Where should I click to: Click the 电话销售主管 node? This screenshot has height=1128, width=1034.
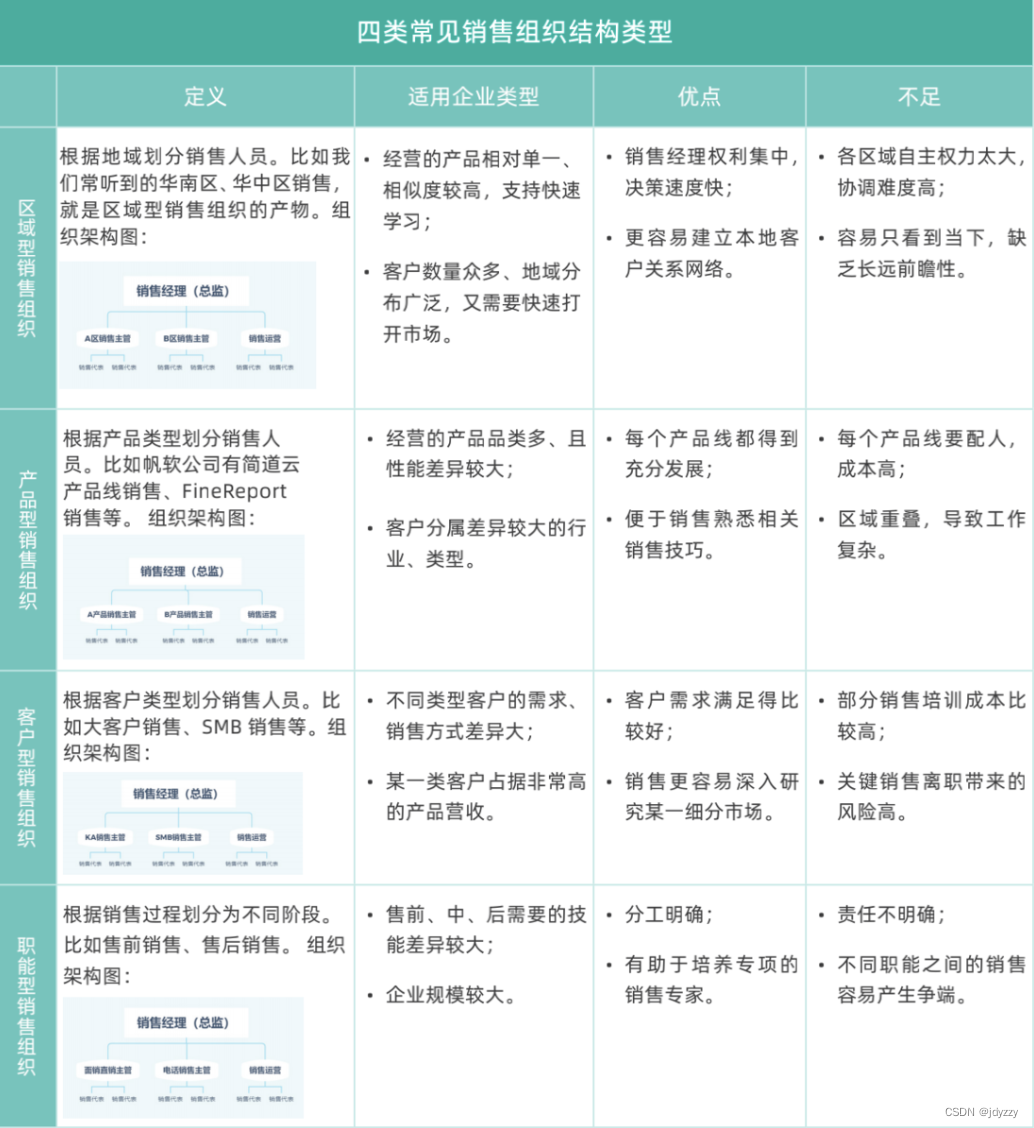coord(186,1070)
